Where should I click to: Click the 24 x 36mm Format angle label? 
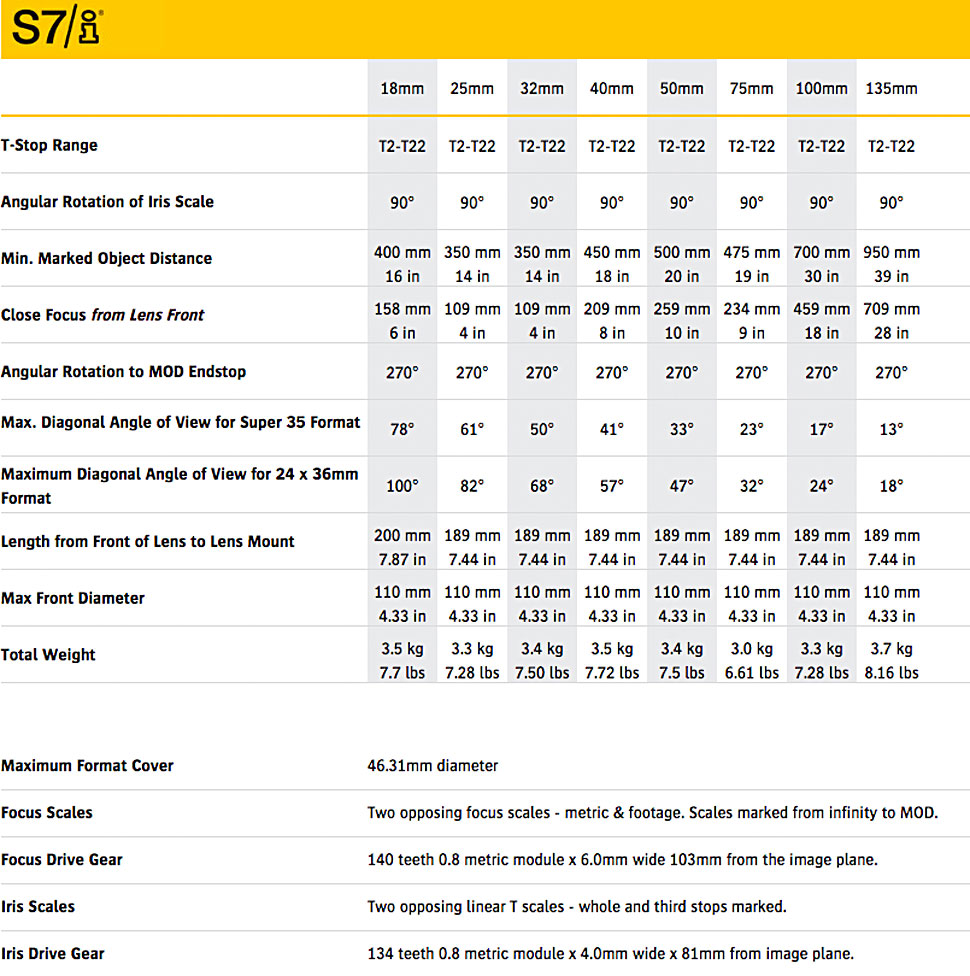(179, 486)
